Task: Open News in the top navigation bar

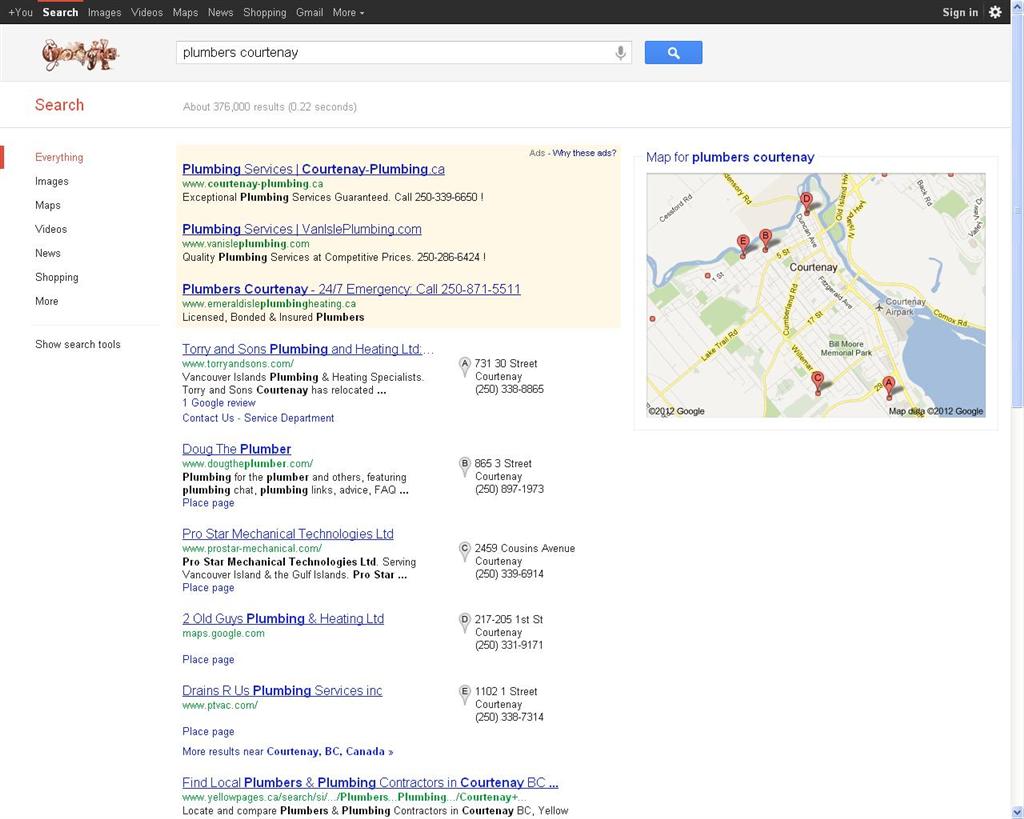Action: click(x=221, y=12)
